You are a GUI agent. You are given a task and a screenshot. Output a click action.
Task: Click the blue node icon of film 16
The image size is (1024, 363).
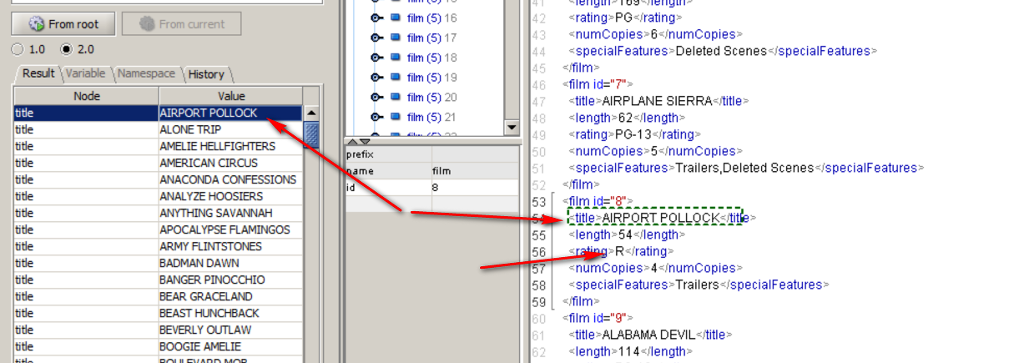pyautogui.click(x=396, y=18)
